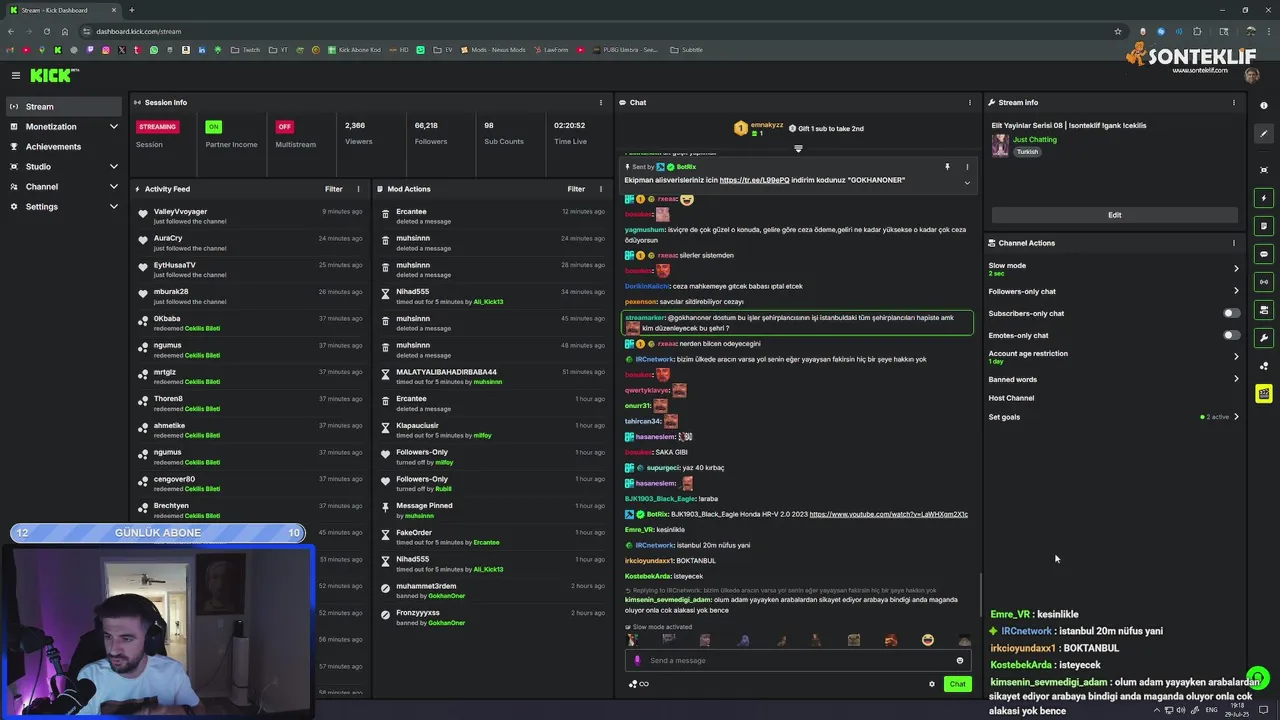Click the Send a message input field

[800, 660]
